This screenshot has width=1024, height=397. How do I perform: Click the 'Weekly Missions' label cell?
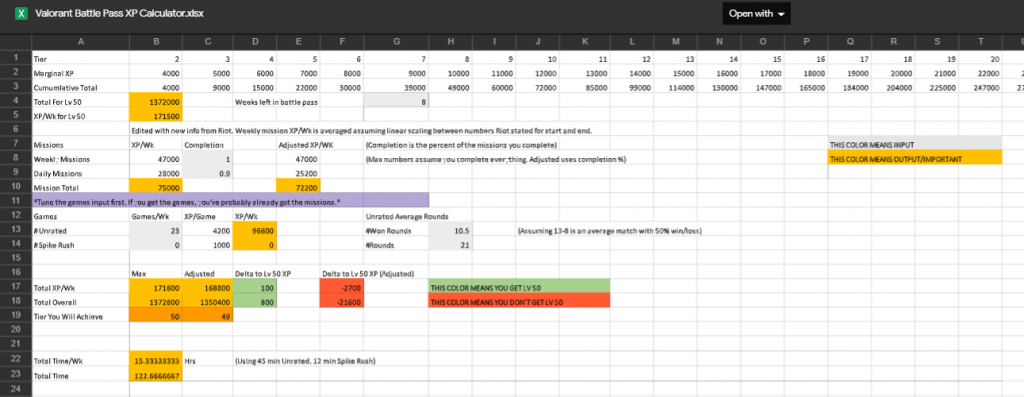click(x=80, y=159)
